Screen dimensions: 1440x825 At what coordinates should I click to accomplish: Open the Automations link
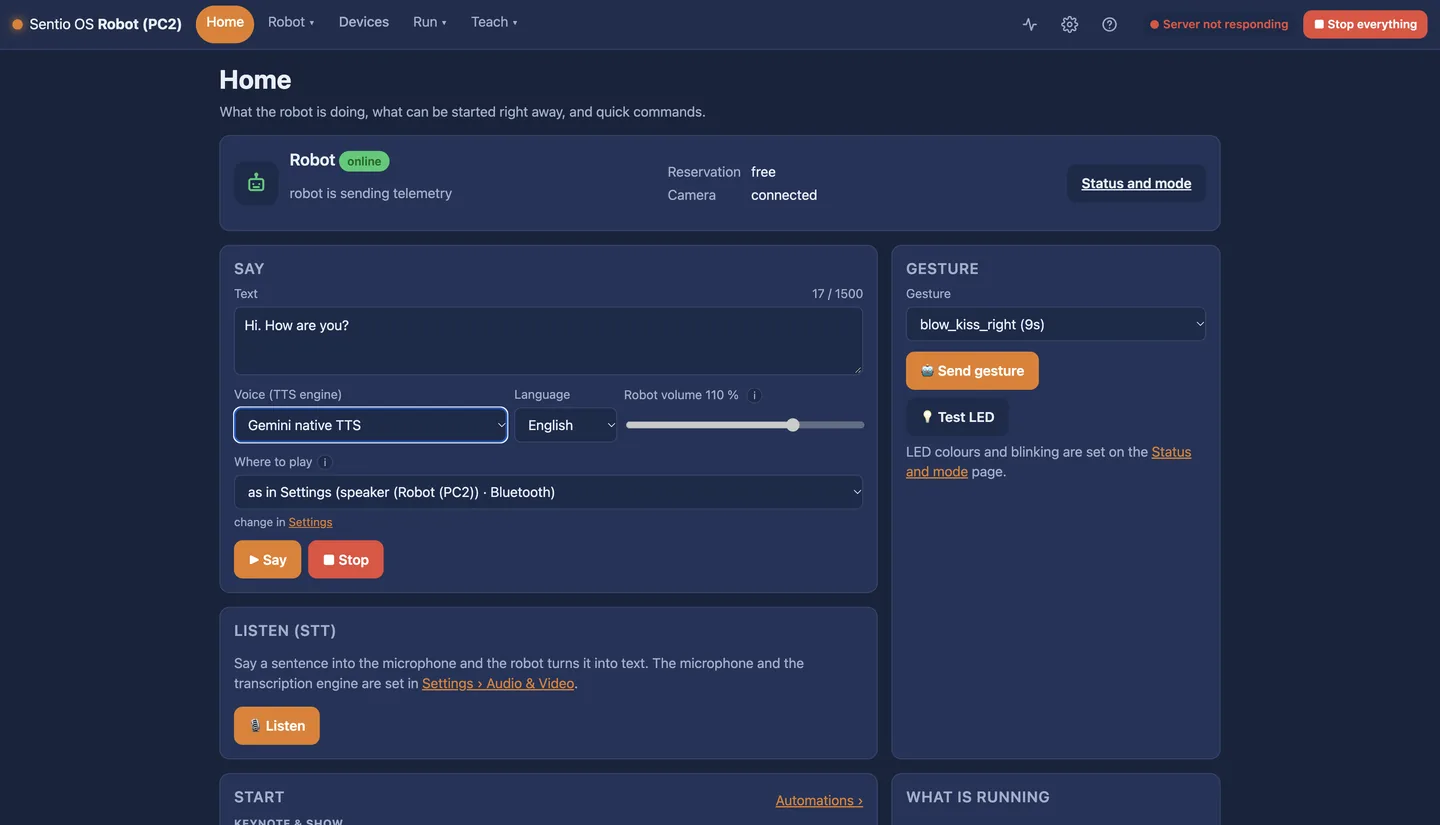[819, 800]
